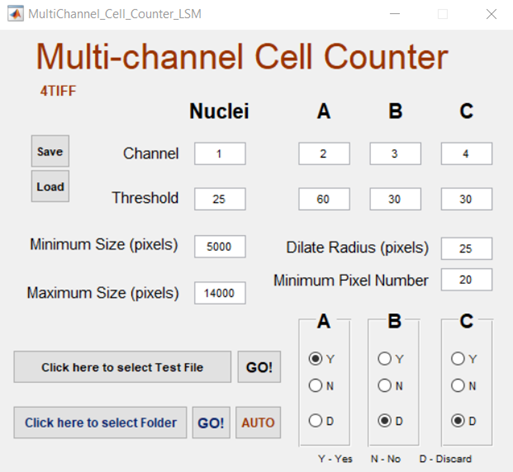Click 'Click here to select Folder' button
Viewport: 513px width, 472px height.
(100, 422)
